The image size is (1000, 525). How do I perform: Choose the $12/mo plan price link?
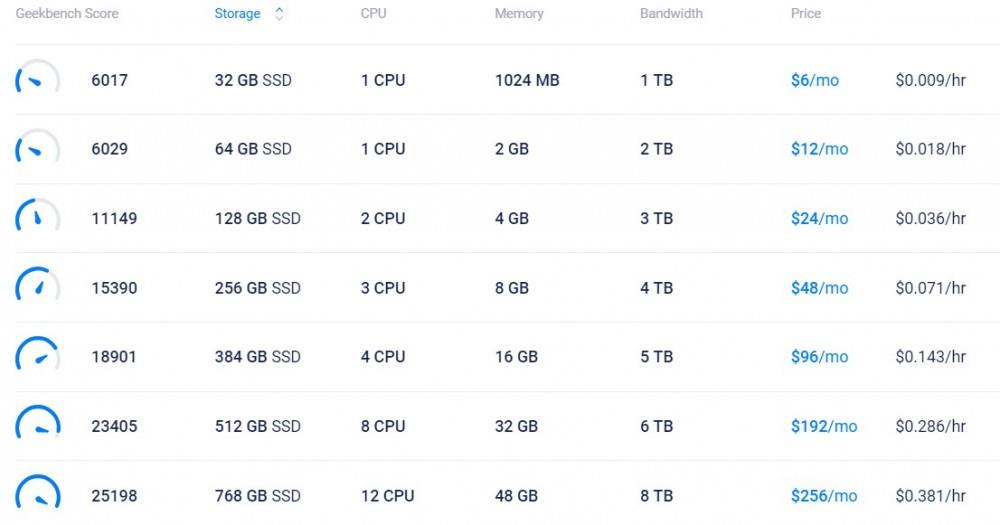[819, 149]
